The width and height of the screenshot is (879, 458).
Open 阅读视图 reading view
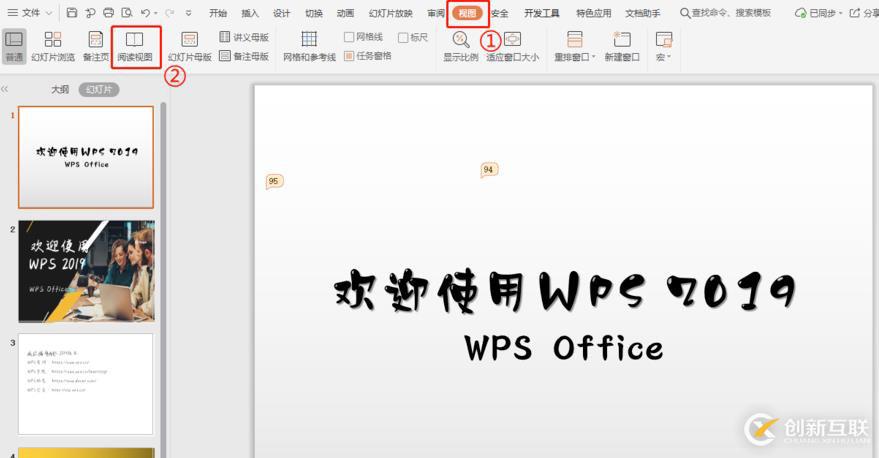click(135, 47)
